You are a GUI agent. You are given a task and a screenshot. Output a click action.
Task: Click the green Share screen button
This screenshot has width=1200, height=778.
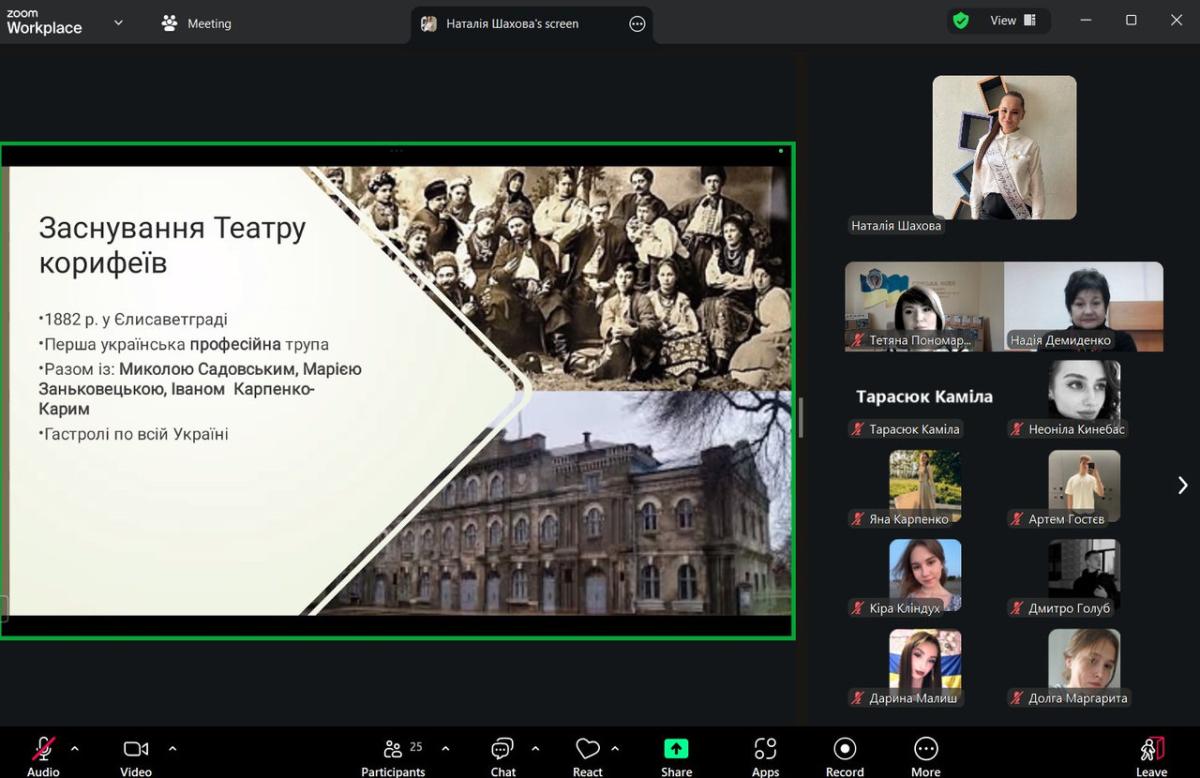pyautogui.click(x=676, y=750)
